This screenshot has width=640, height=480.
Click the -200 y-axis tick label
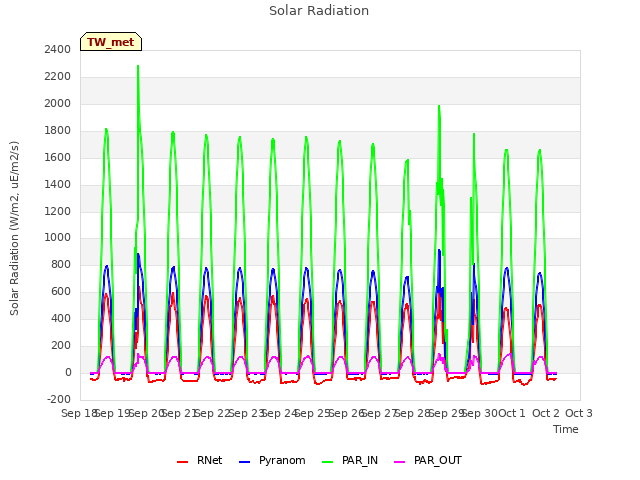coord(59,399)
